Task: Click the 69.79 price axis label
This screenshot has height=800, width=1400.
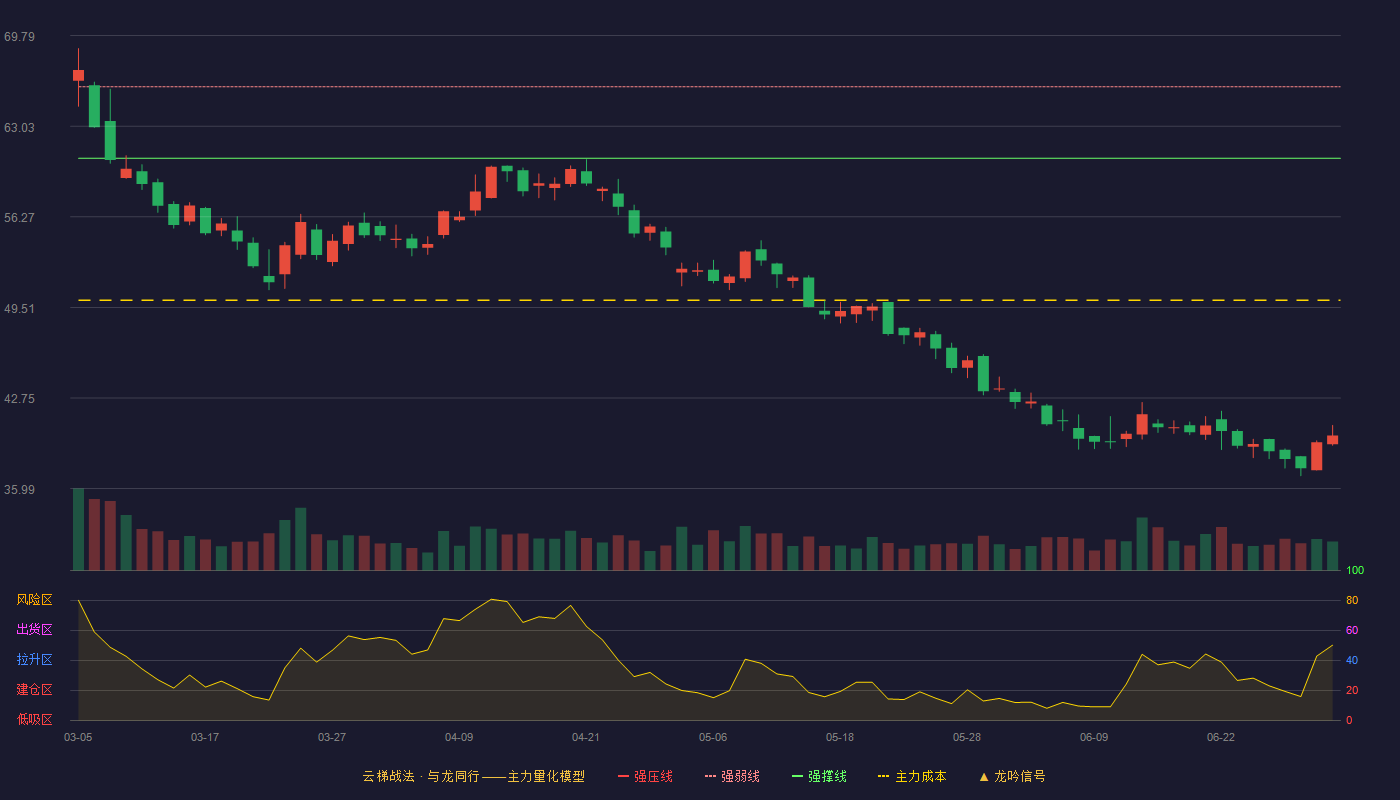Action: tap(19, 37)
